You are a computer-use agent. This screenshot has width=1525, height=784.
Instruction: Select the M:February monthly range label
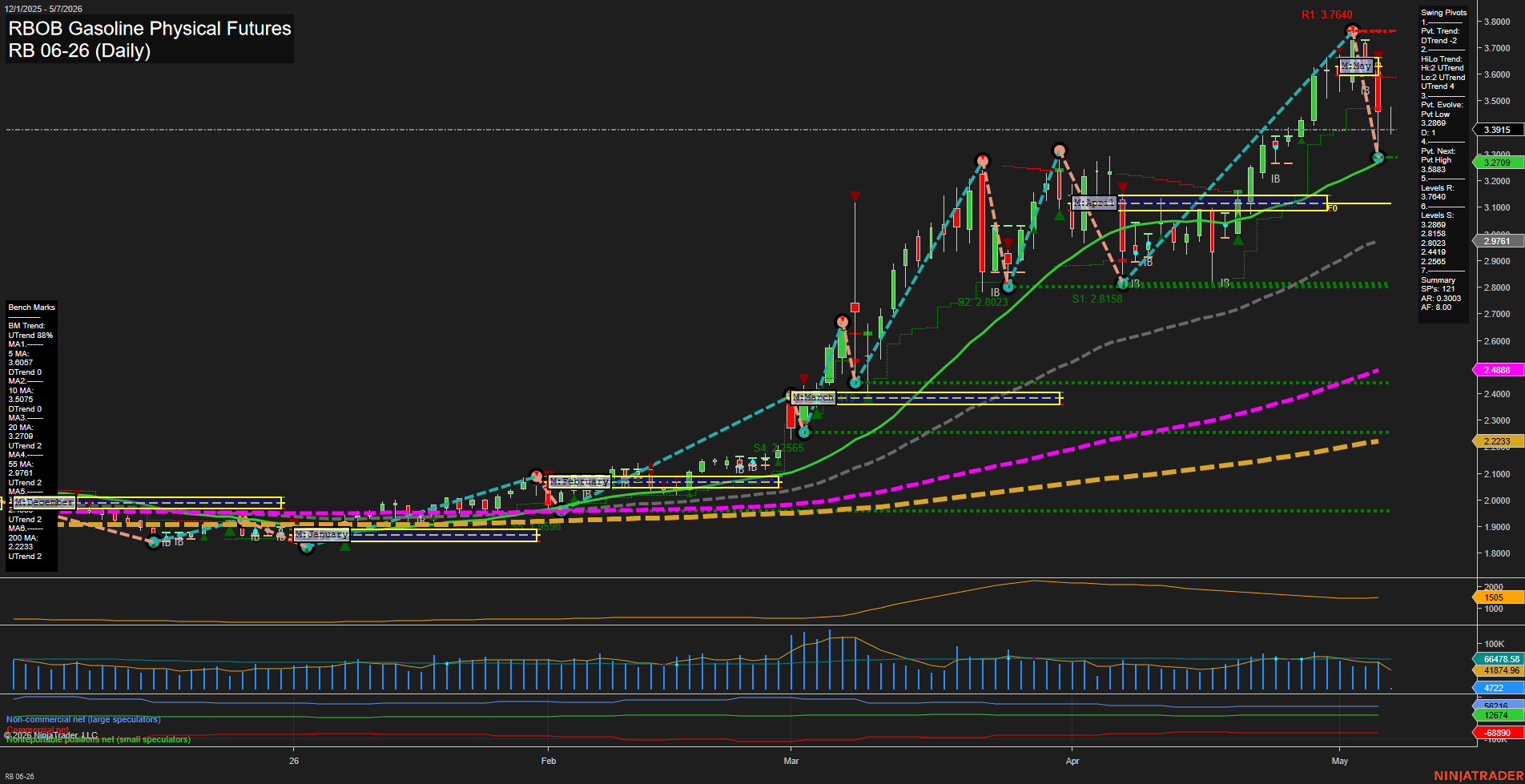579,481
